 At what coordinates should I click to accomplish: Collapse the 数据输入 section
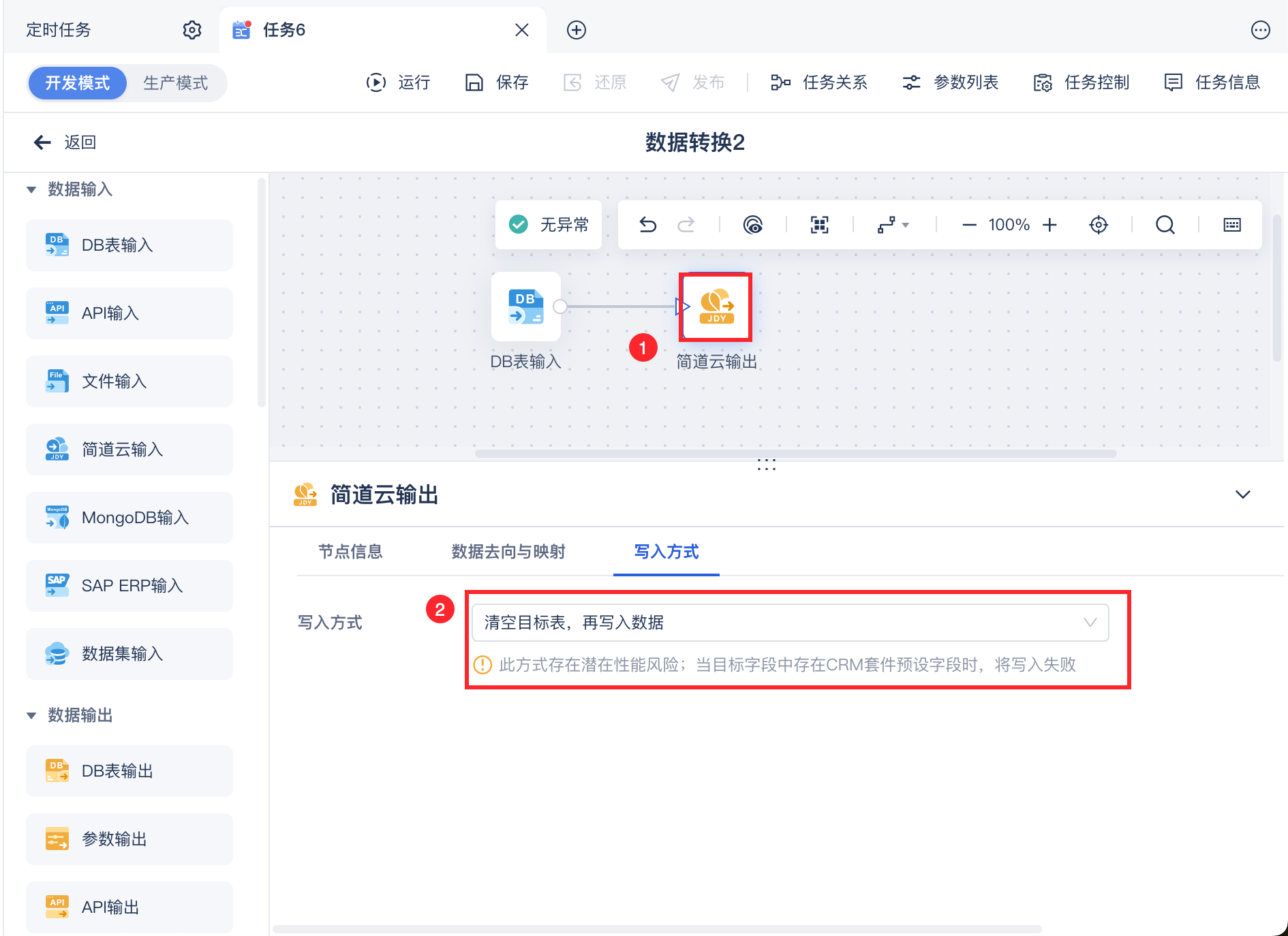click(x=31, y=189)
